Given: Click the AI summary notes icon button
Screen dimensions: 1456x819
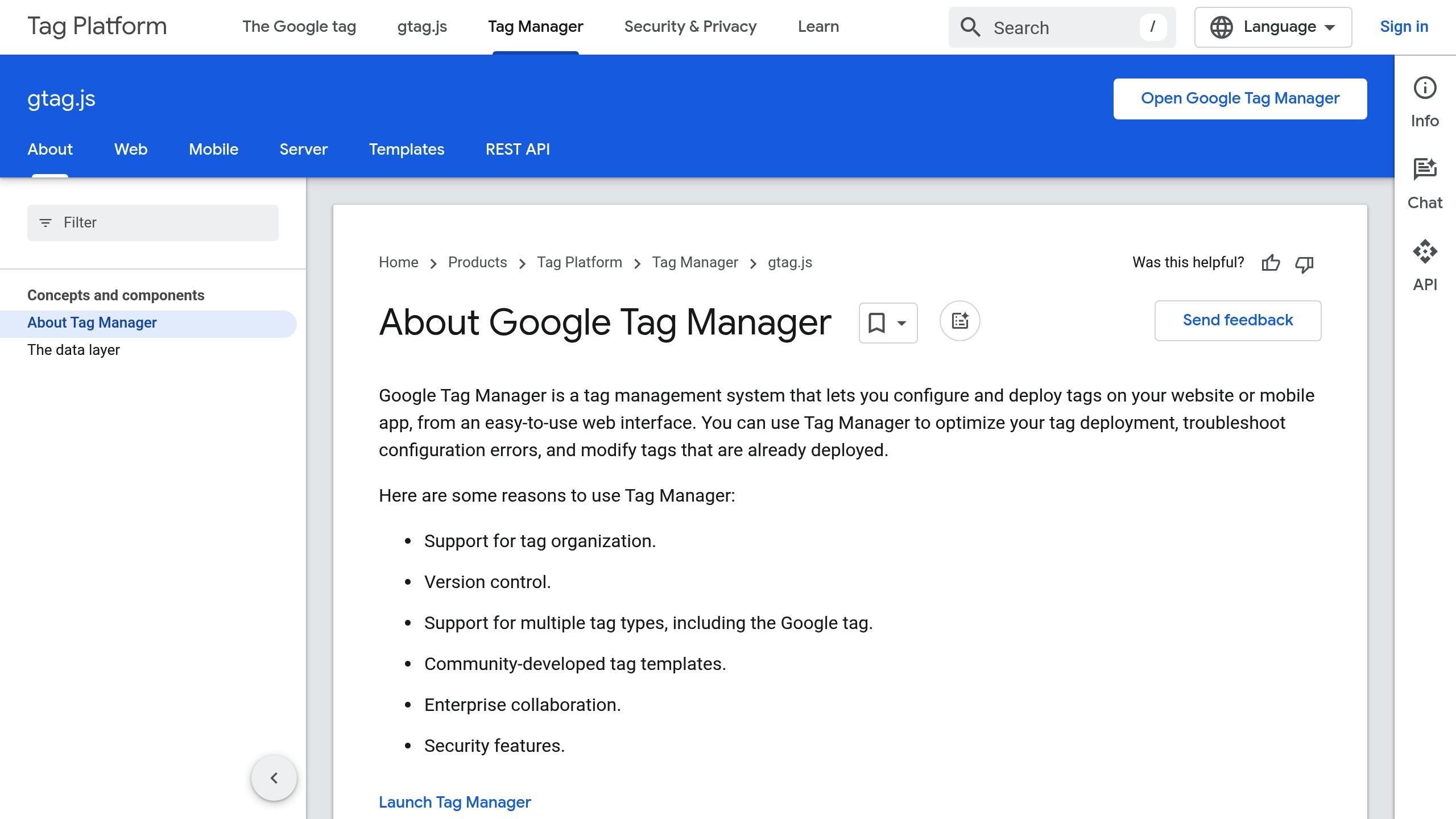Looking at the screenshot, I should pyautogui.click(x=960, y=321).
